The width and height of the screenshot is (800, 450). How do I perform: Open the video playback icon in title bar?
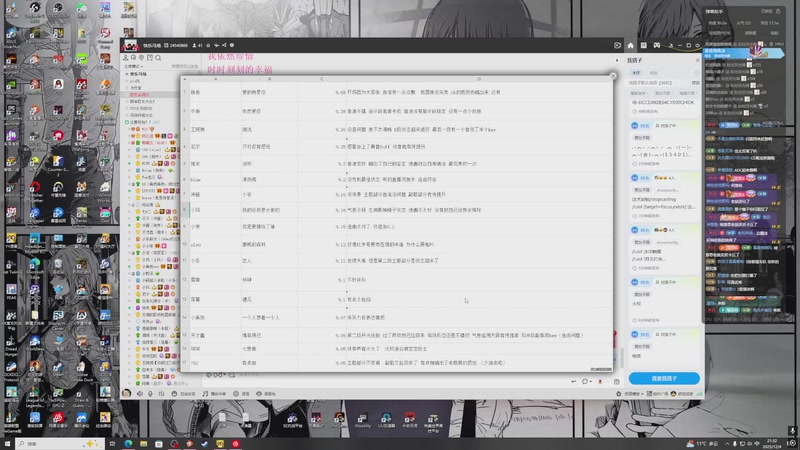617,45
